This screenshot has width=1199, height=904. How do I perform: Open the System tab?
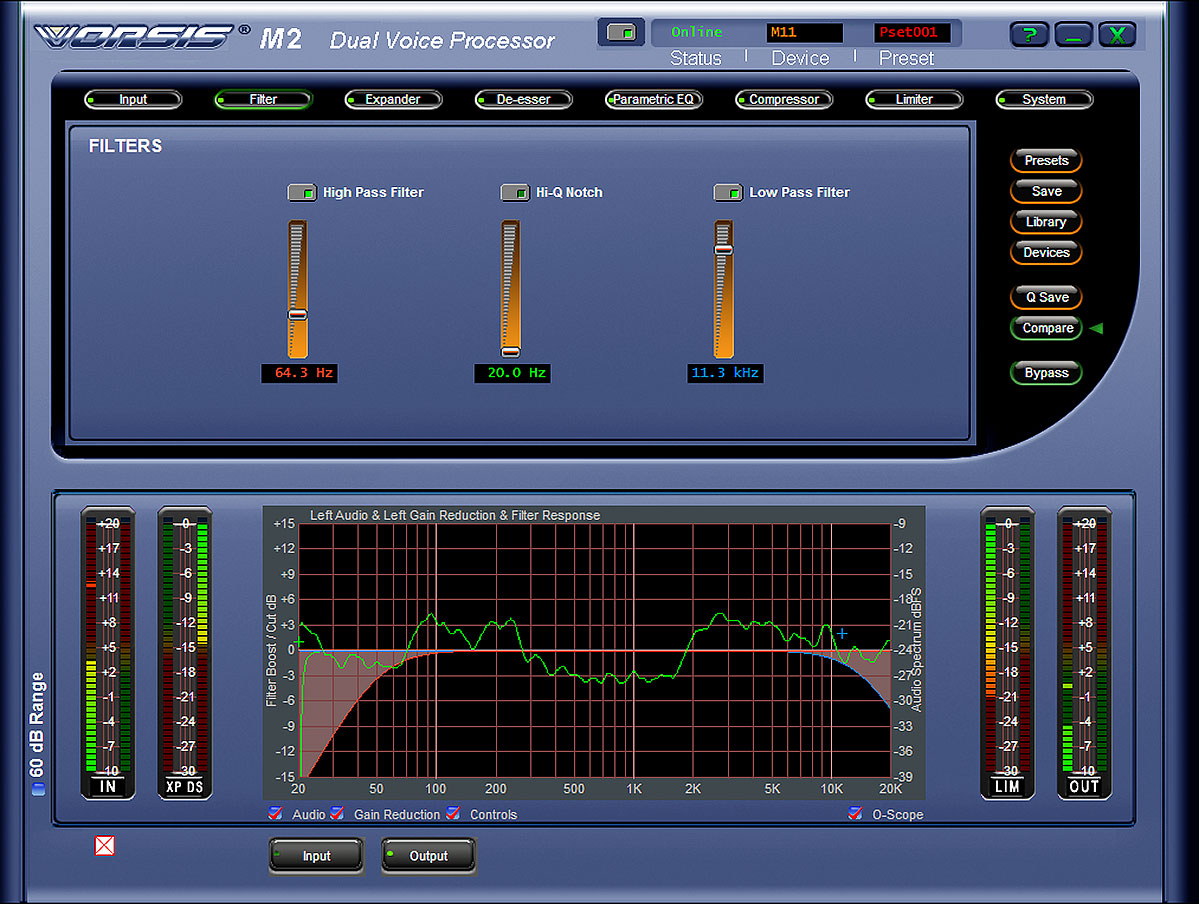[1045, 99]
